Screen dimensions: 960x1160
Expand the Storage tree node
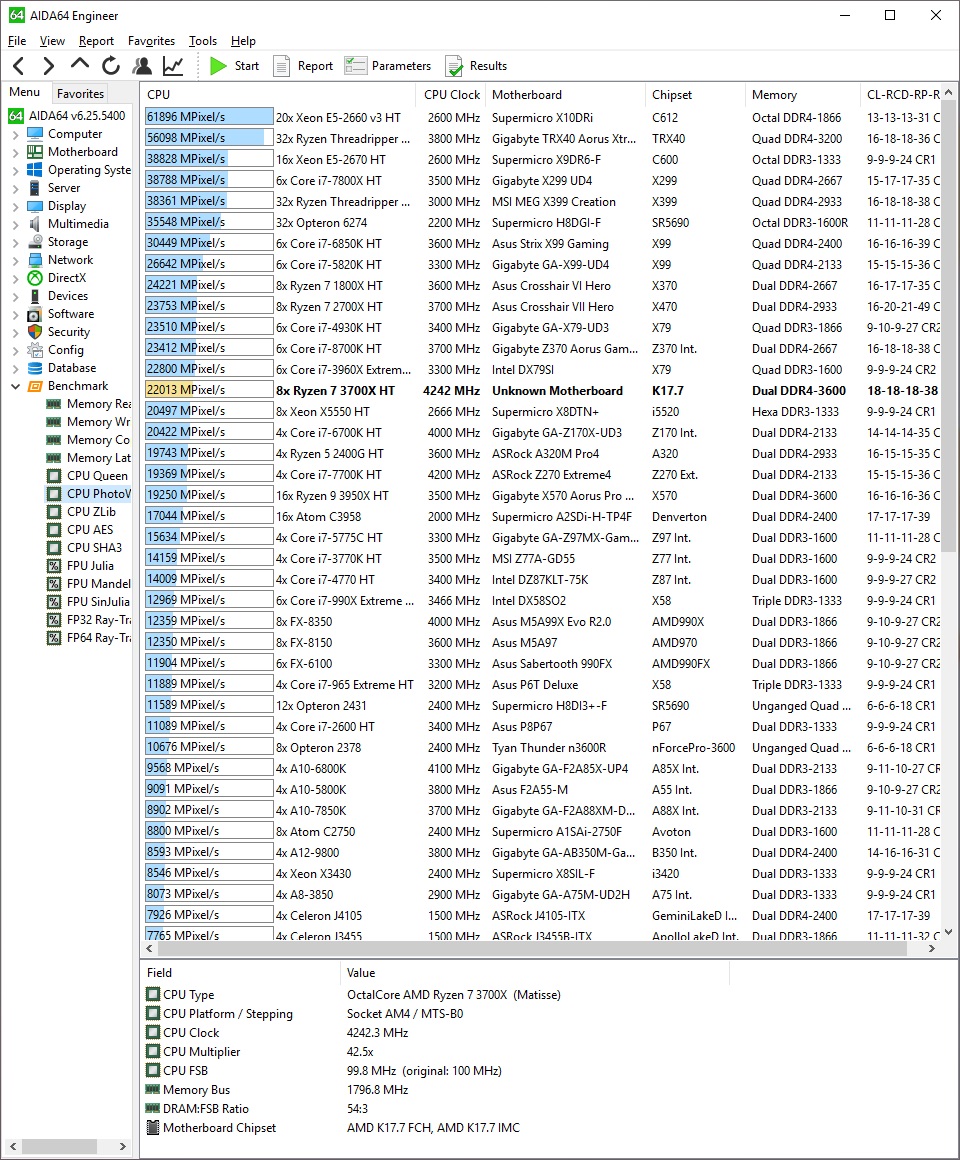pyautogui.click(x=15, y=242)
